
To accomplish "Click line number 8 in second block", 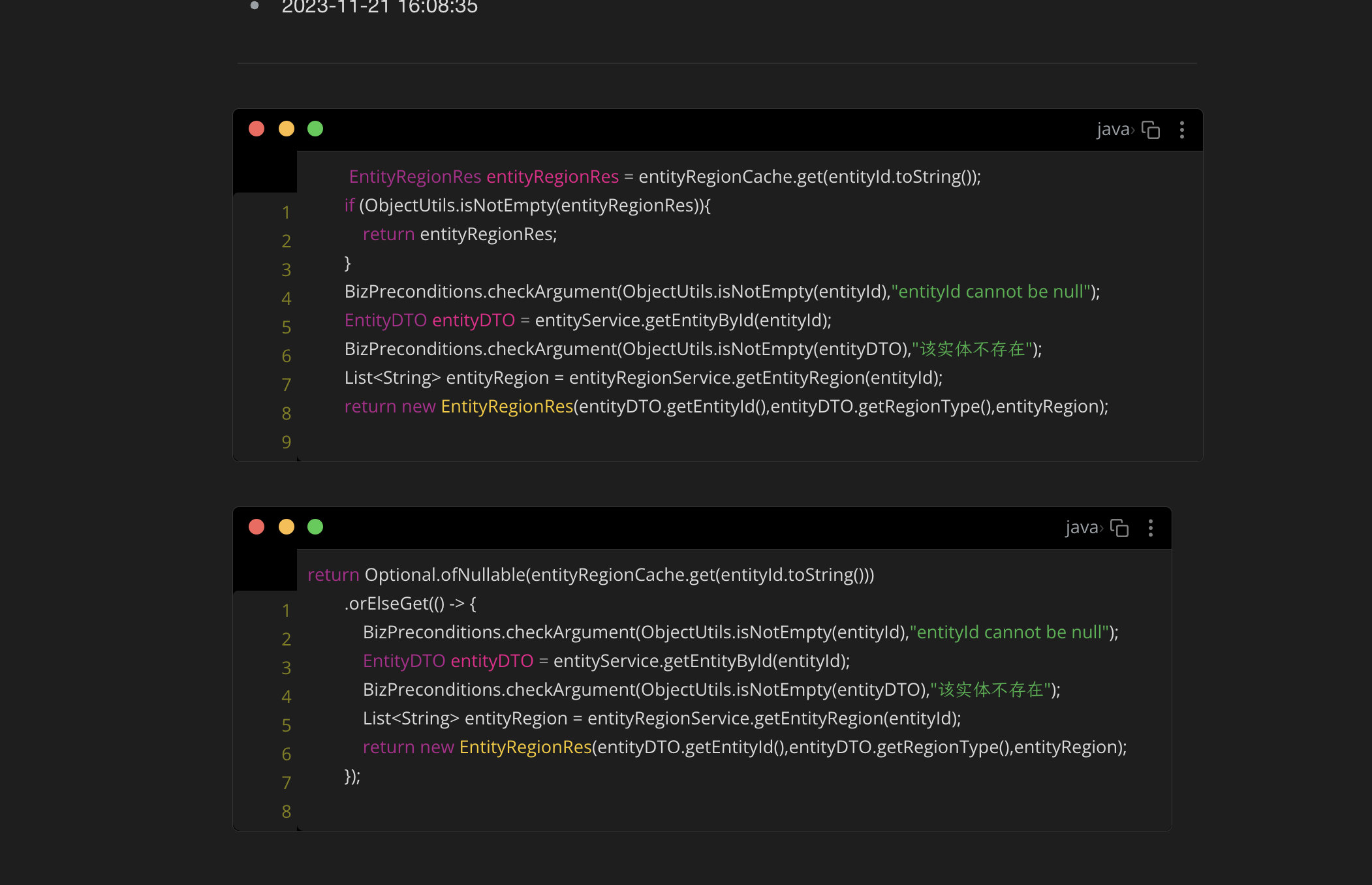I will [x=286, y=812].
